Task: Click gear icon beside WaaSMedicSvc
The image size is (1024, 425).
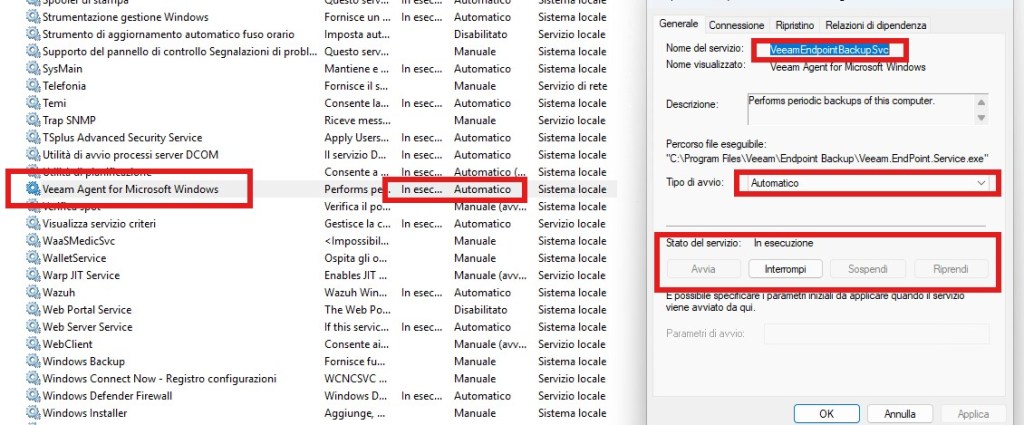Action: [33, 241]
